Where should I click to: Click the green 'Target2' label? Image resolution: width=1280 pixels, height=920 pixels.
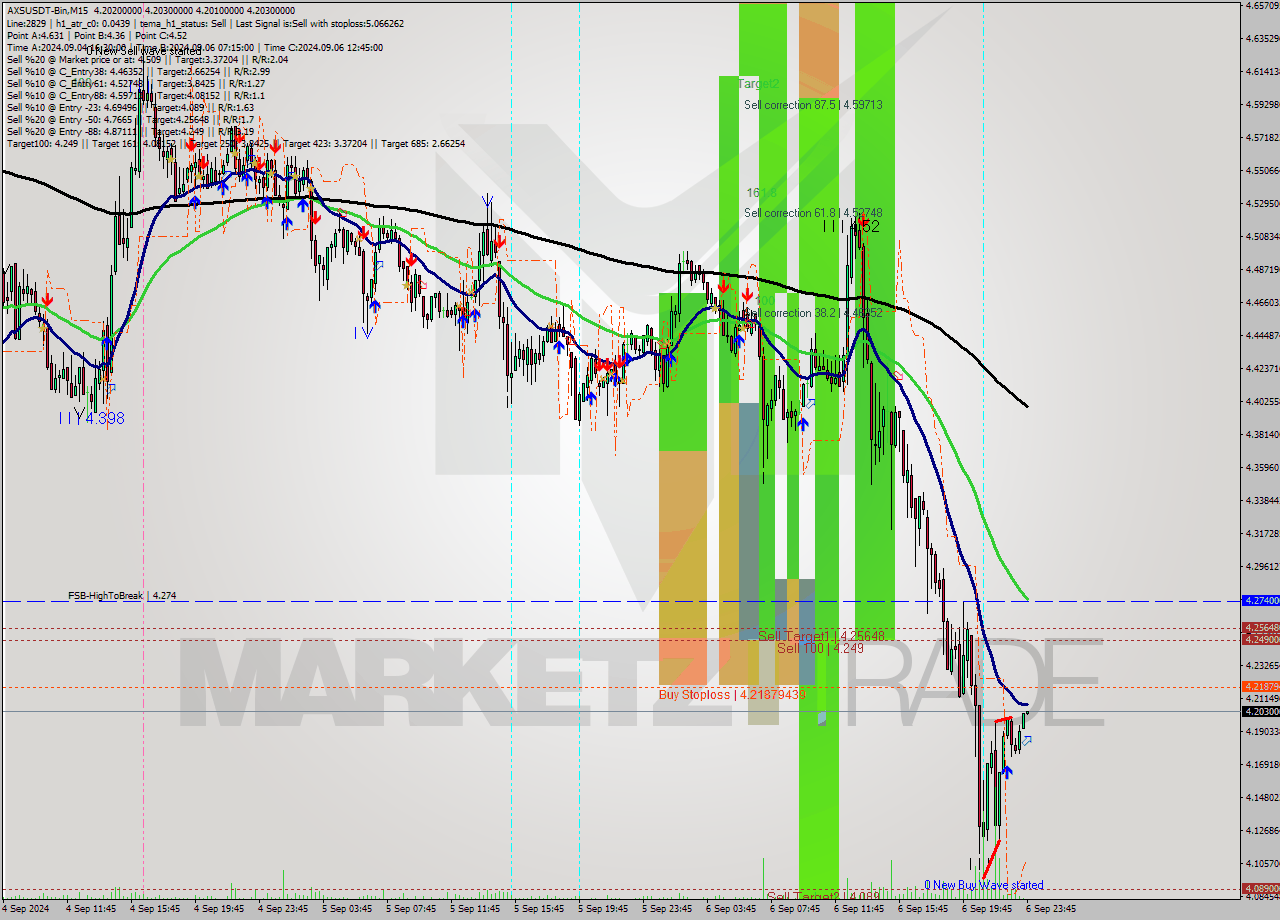(758, 84)
